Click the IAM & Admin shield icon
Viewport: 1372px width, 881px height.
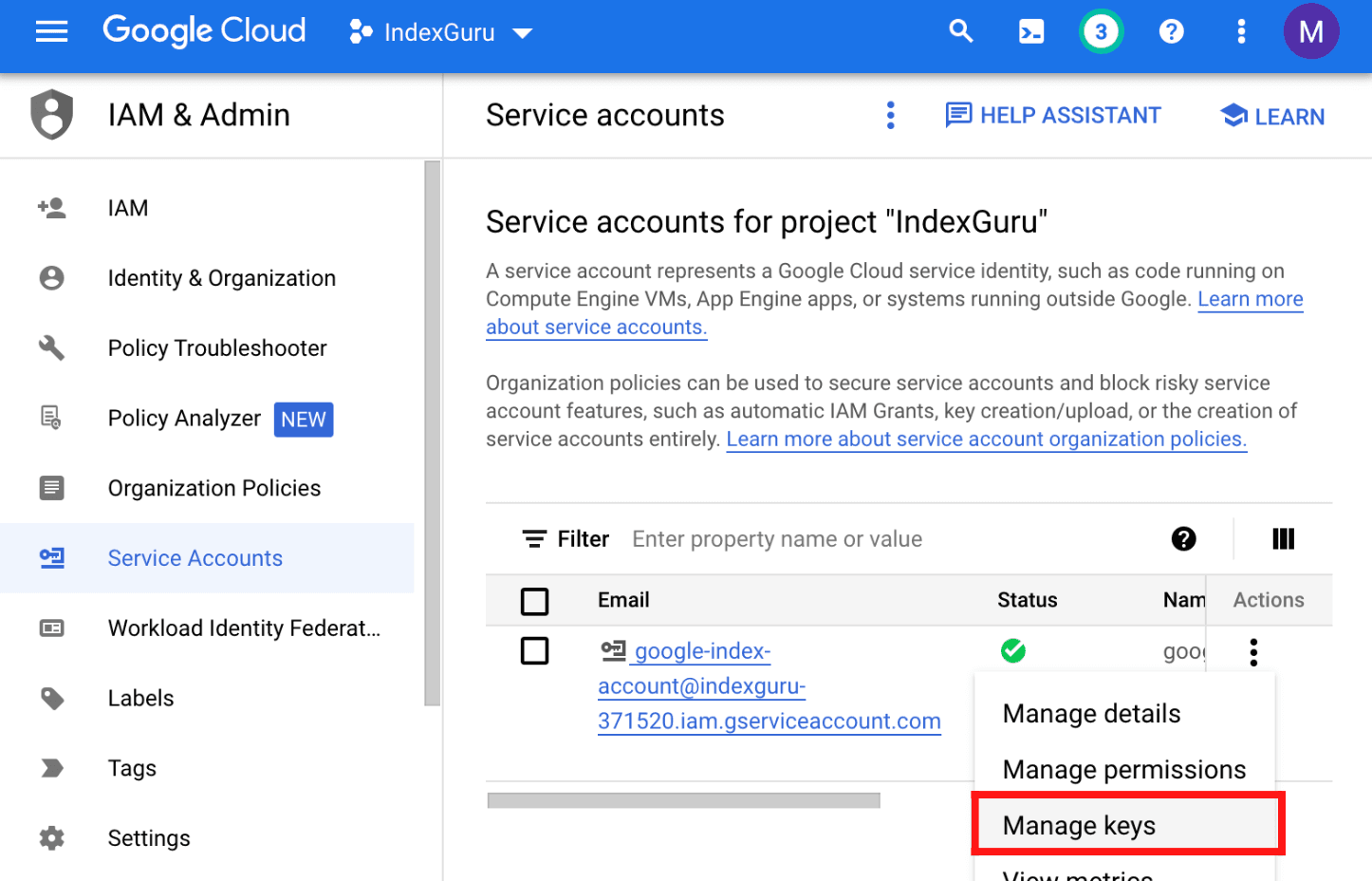(52, 115)
